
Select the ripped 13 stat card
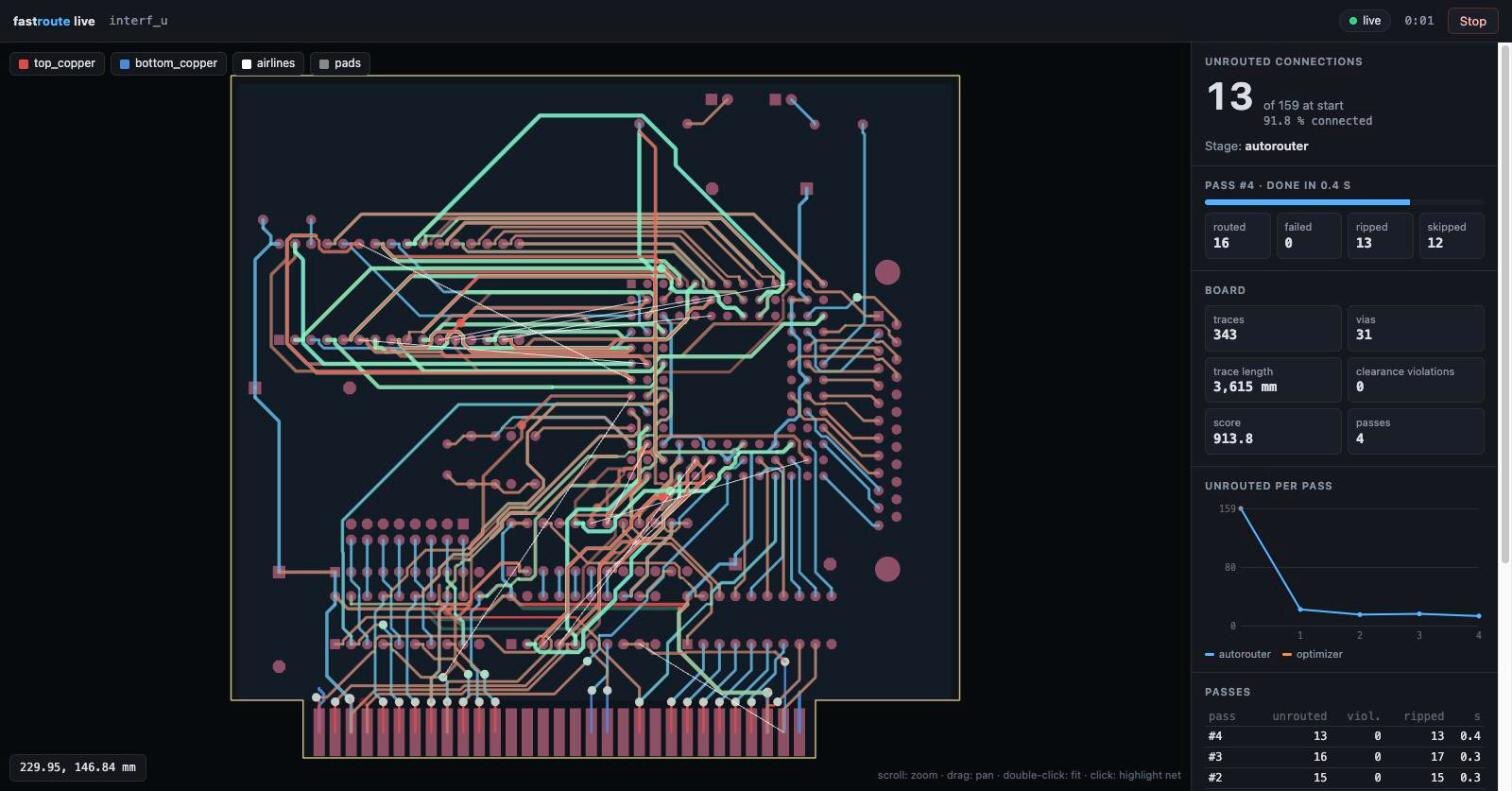1380,236
